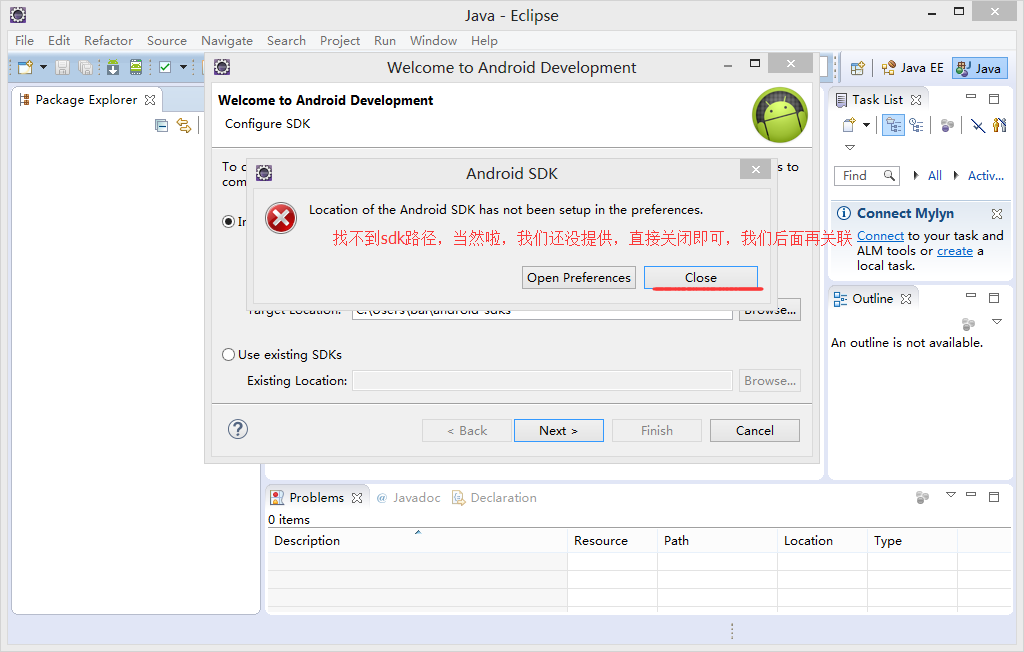Maximize the Outline view

(x=994, y=298)
